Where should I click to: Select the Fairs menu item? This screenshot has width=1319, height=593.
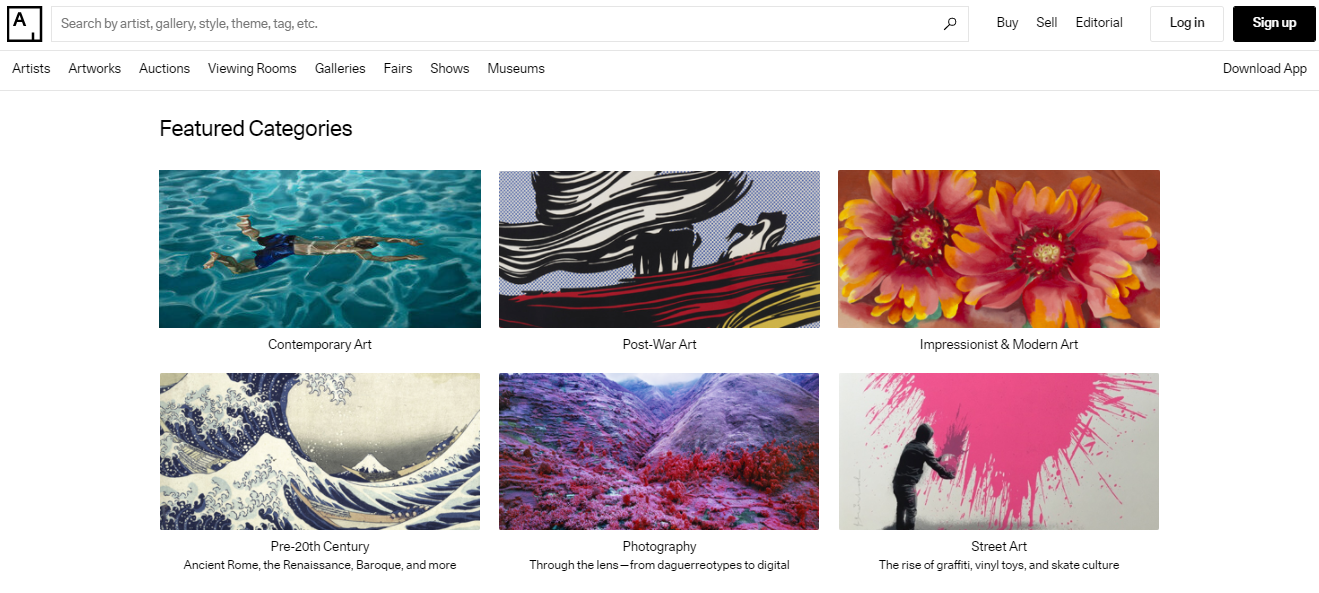[397, 68]
